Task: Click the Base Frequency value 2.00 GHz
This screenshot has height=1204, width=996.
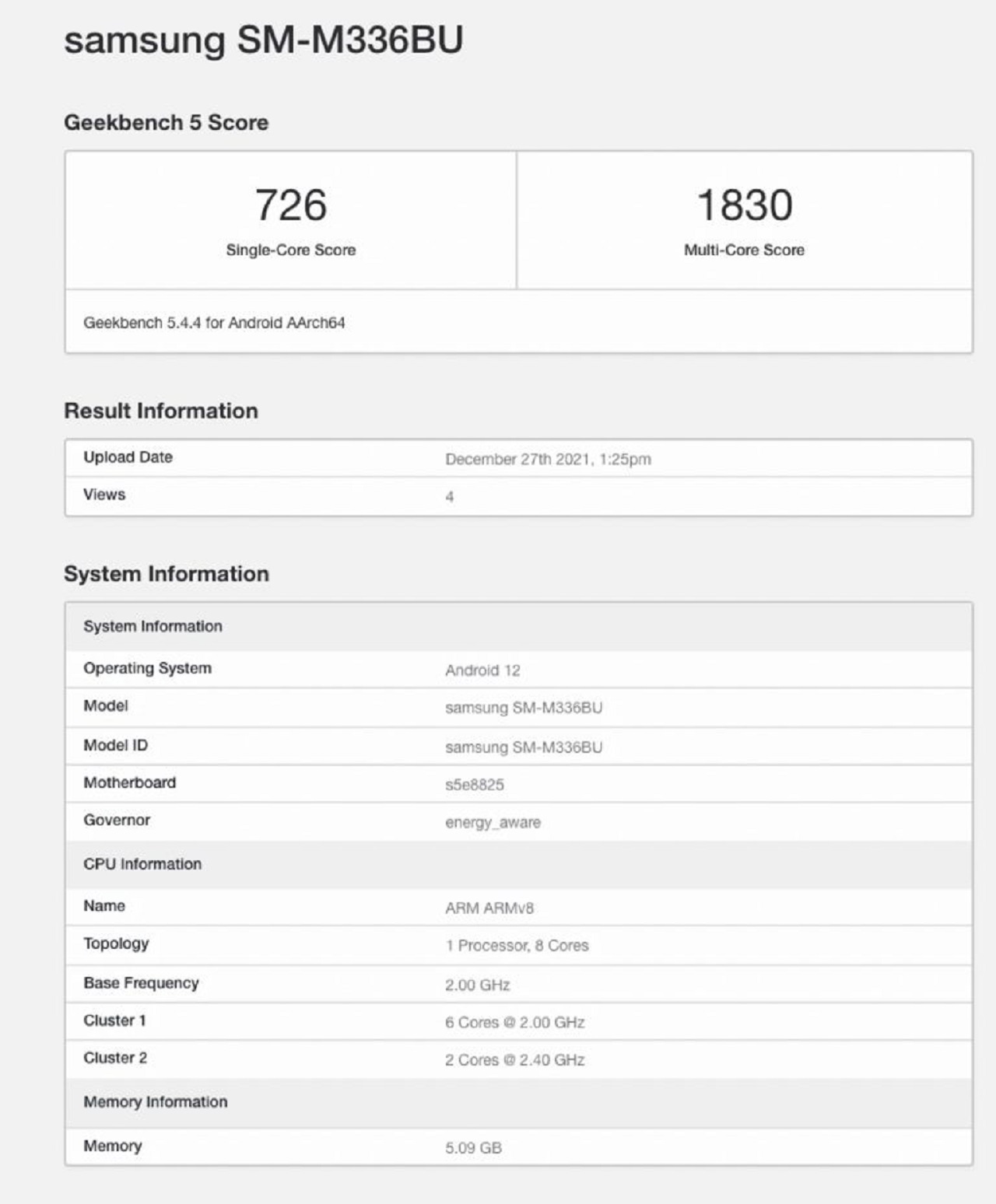Action: point(475,983)
